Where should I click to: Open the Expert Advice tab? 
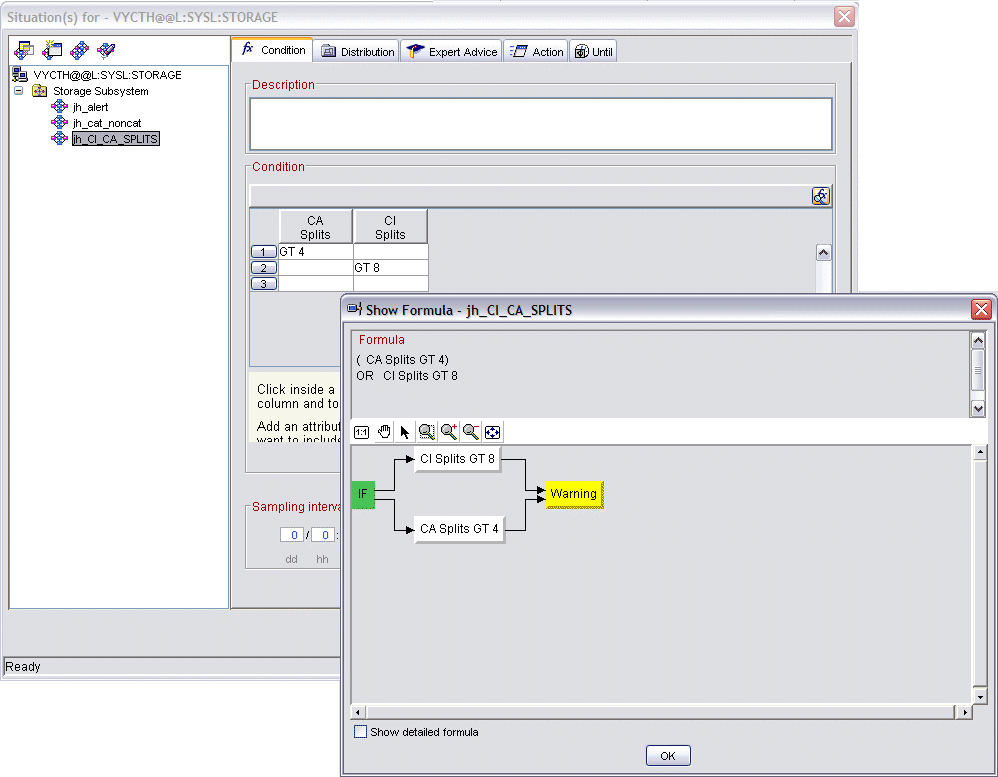tap(452, 51)
